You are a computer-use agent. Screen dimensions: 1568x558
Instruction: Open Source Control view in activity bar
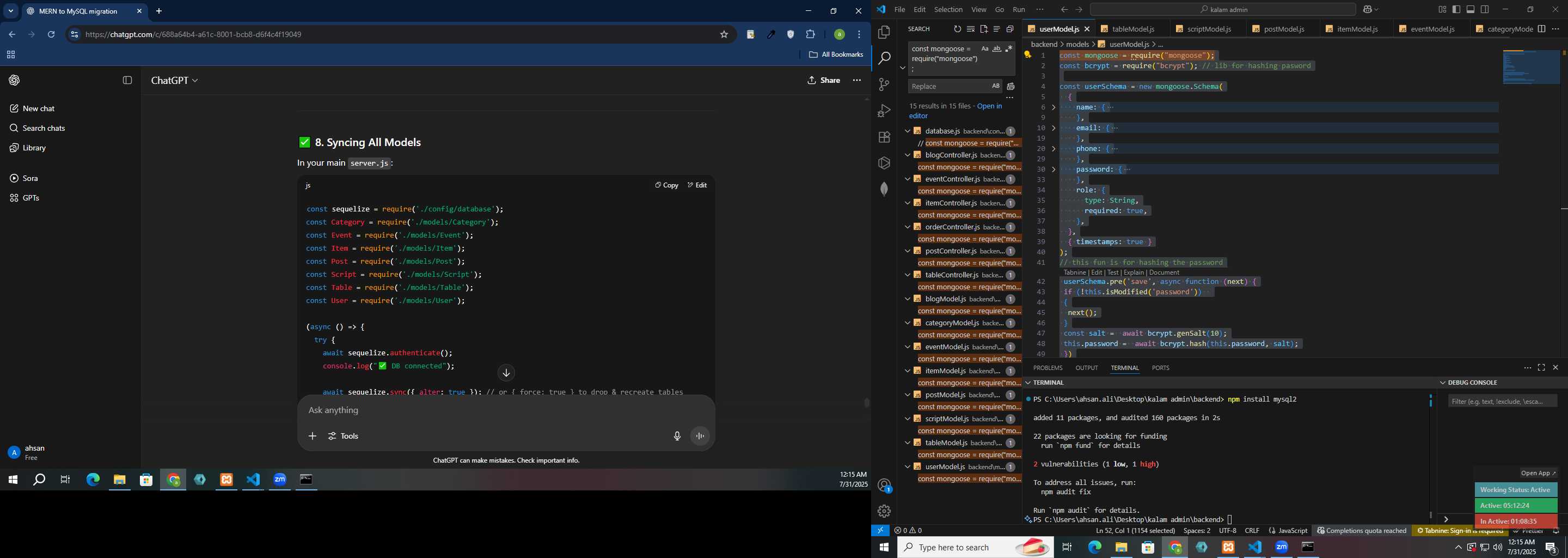point(884,84)
